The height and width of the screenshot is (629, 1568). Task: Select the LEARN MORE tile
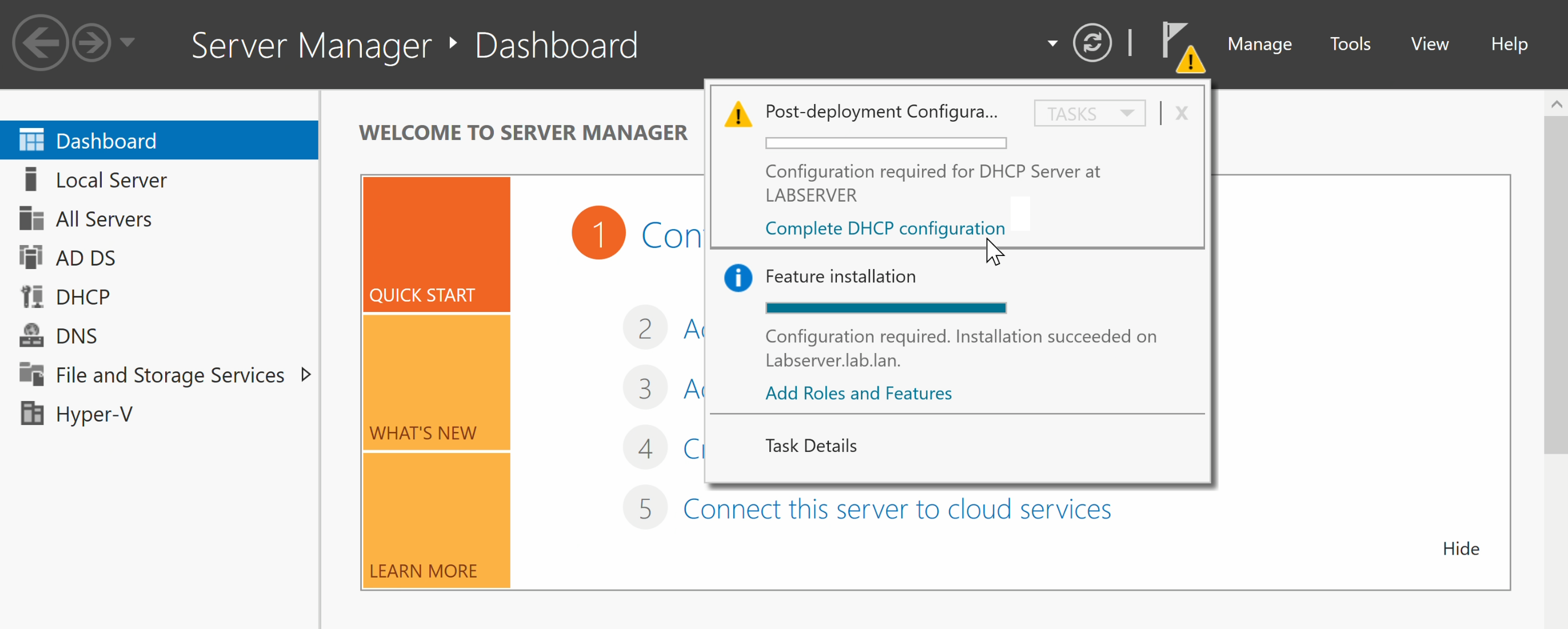tap(436, 520)
